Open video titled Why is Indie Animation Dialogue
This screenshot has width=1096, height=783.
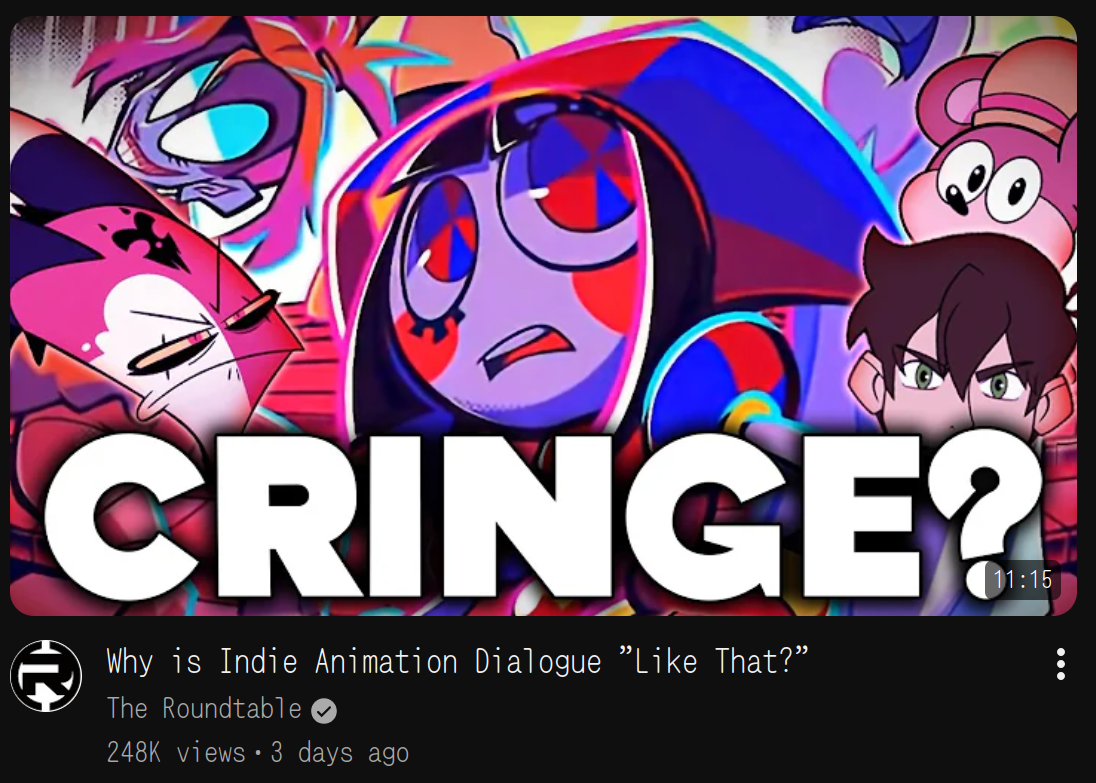457,661
